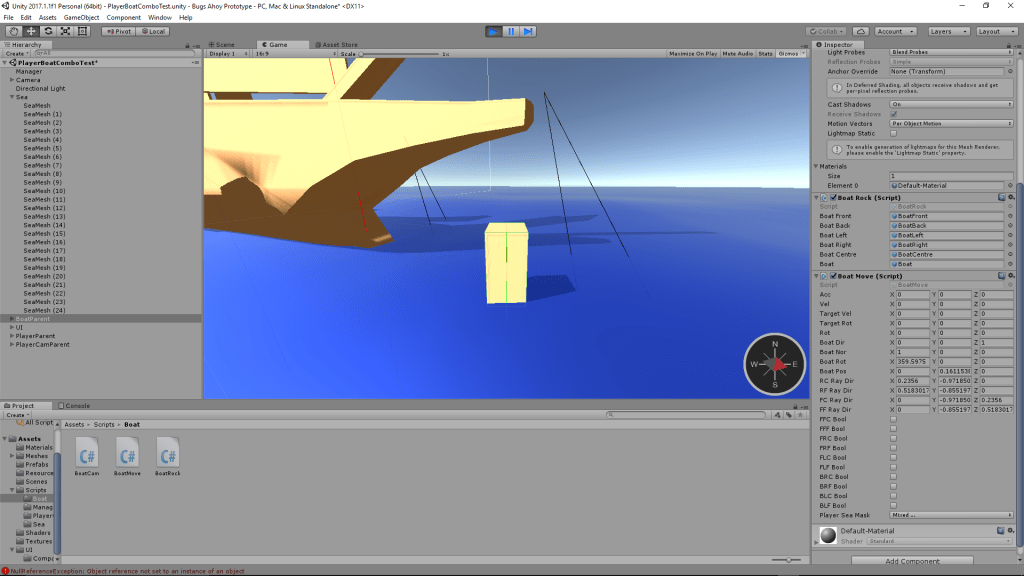This screenshot has width=1024, height=576.
Task: Switch to the Scene tab
Action: point(224,45)
